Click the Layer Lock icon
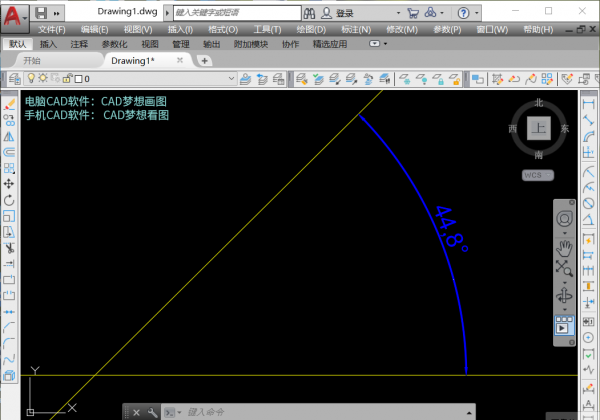 point(438,79)
